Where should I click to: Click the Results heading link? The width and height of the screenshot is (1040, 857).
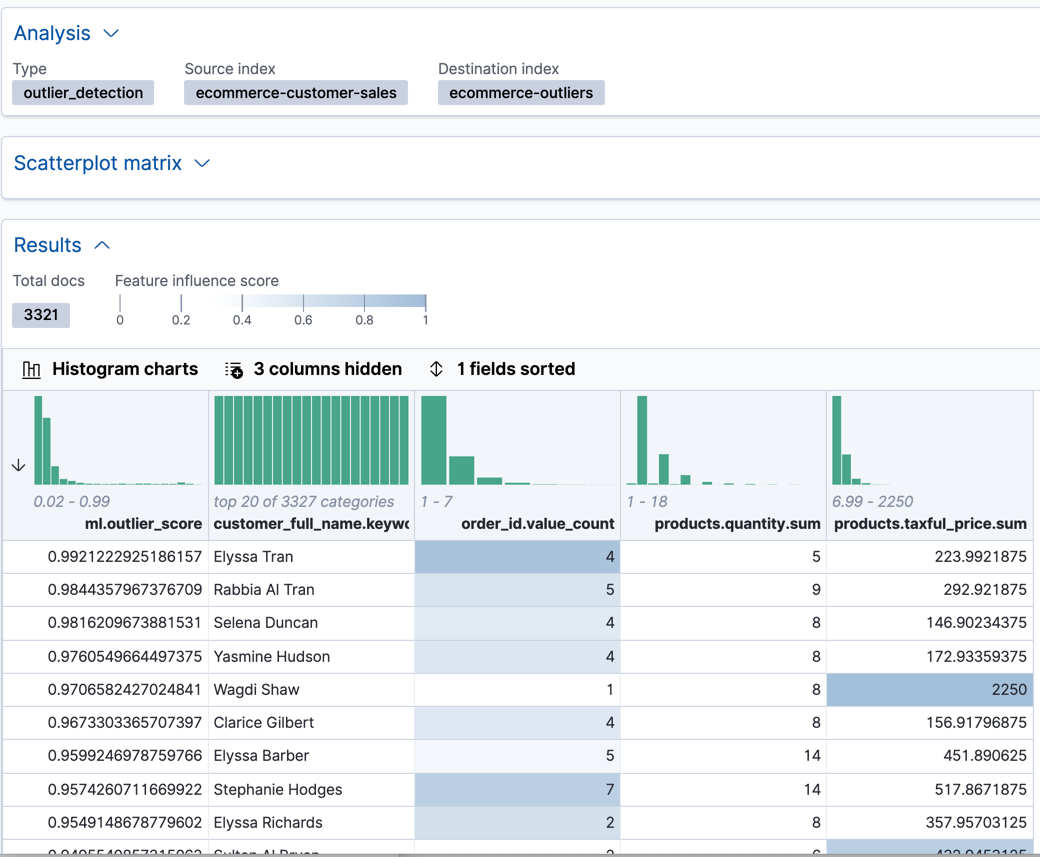[47, 244]
